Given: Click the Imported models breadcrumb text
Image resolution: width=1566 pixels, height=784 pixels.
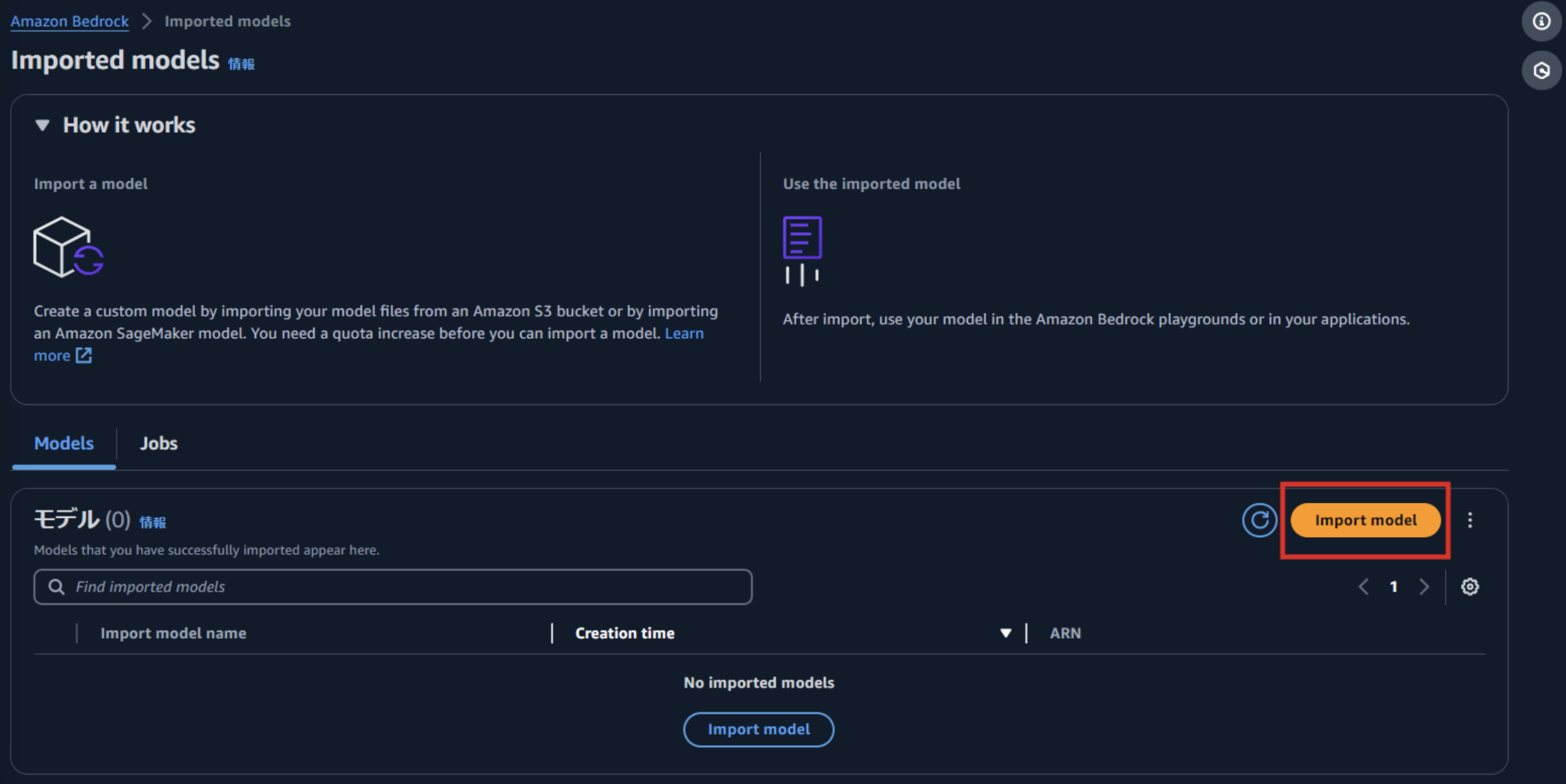Looking at the screenshot, I should pyautogui.click(x=227, y=21).
